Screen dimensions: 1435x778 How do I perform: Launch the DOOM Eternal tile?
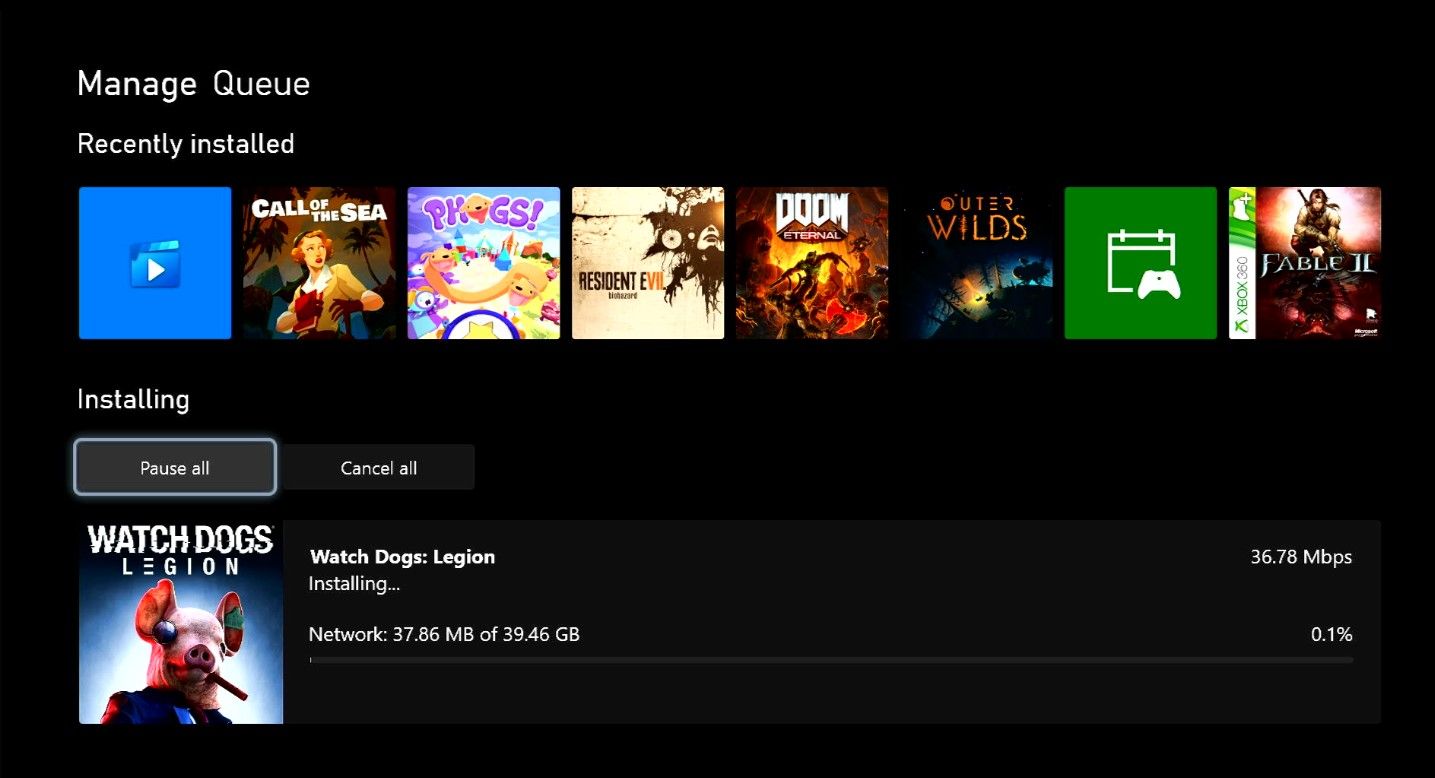(x=812, y=263)
